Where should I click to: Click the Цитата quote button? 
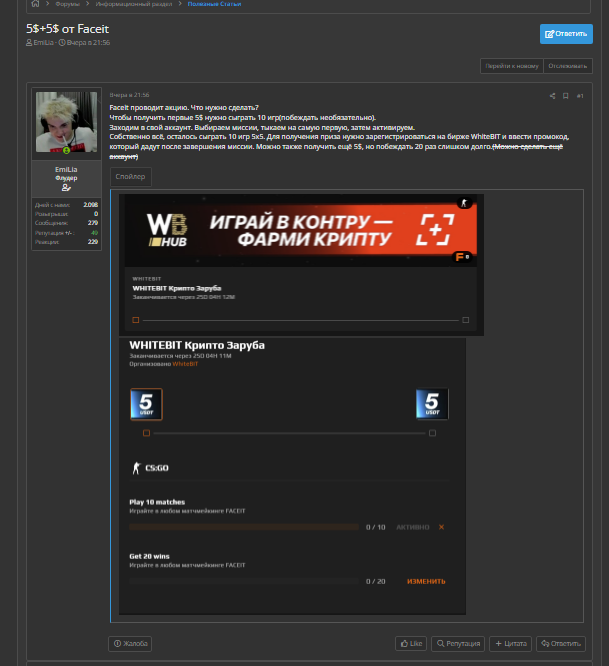[x=511, y=644]
